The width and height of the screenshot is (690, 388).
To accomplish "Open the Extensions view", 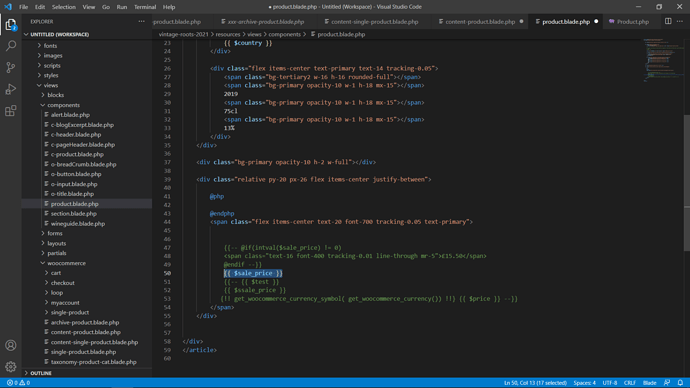I will tap(11, 110).
